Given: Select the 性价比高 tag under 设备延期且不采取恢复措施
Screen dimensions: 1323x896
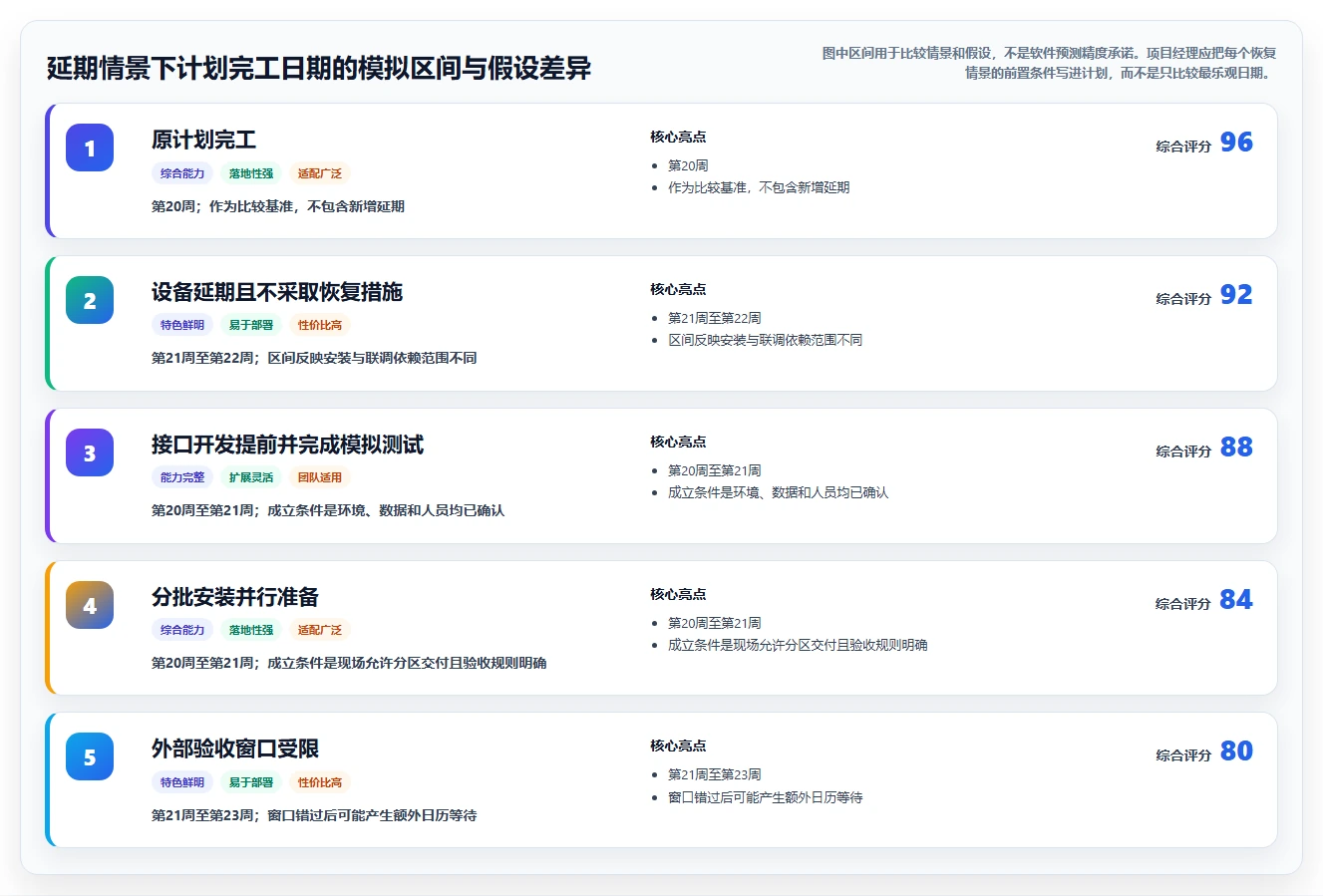Looking at the screenshot, I should point(320,325).
